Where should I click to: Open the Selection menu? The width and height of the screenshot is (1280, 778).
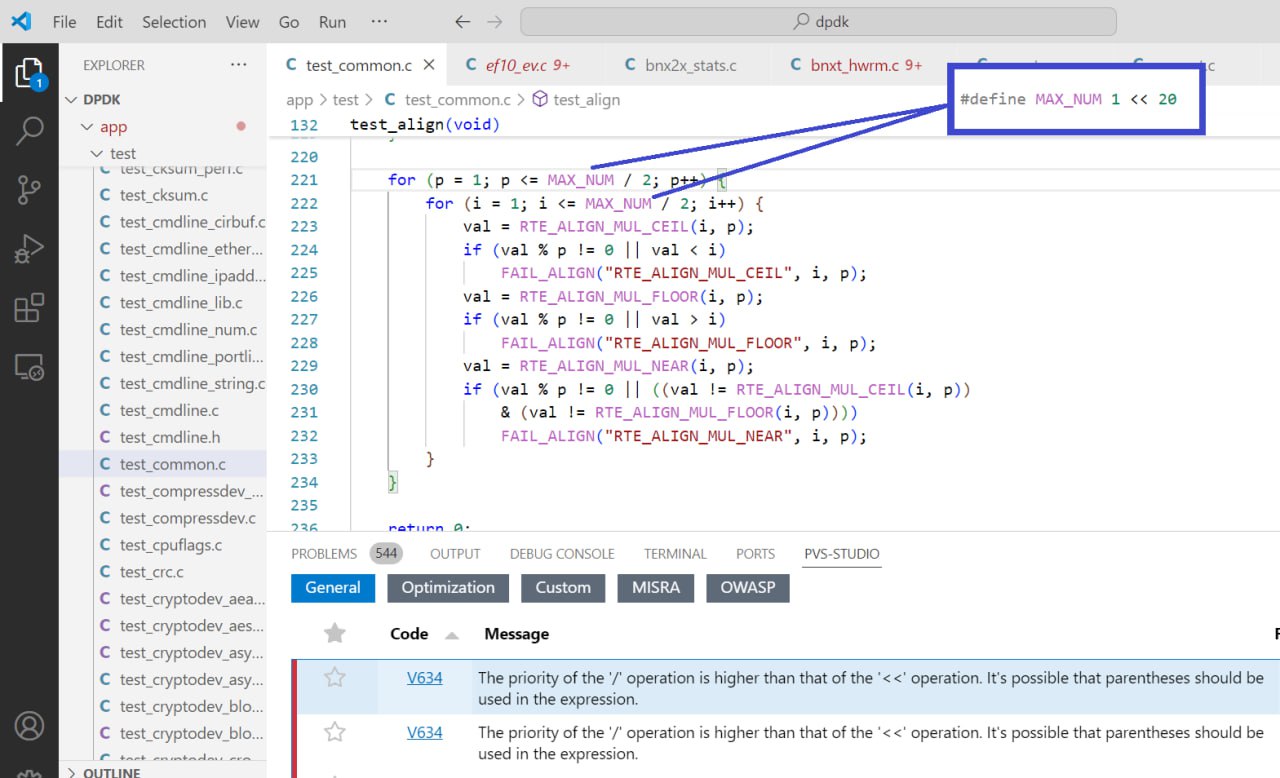click(174, 22)
